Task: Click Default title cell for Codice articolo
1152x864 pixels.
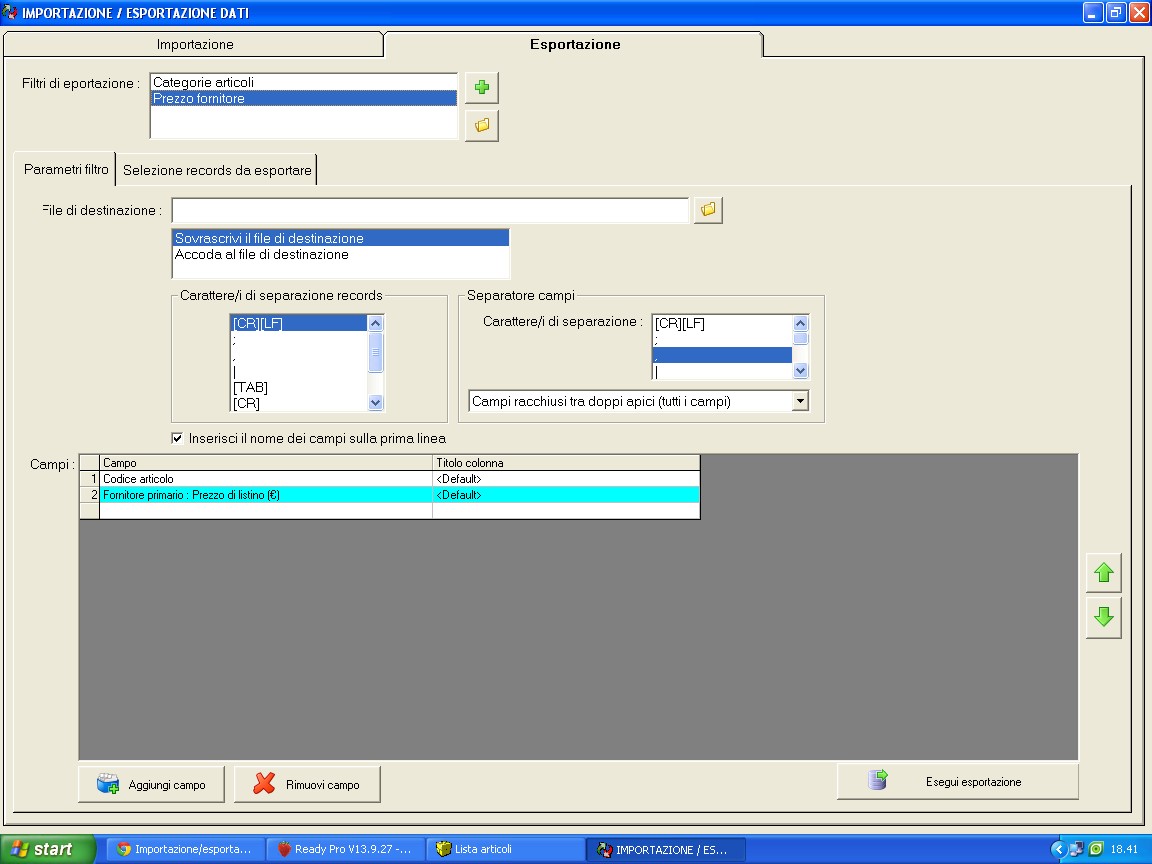Action: [566, 479]
